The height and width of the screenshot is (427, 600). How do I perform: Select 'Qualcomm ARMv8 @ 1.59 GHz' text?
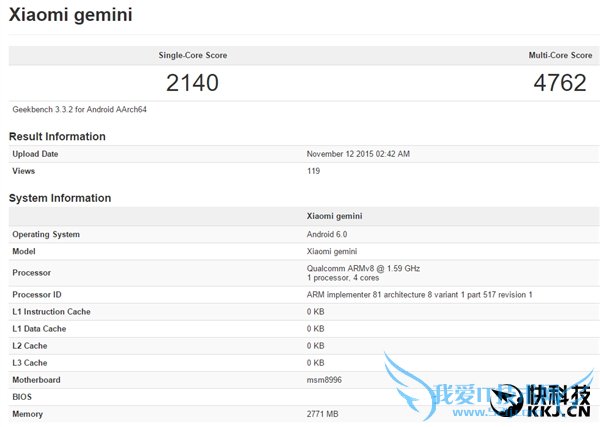tap(363, 268)
